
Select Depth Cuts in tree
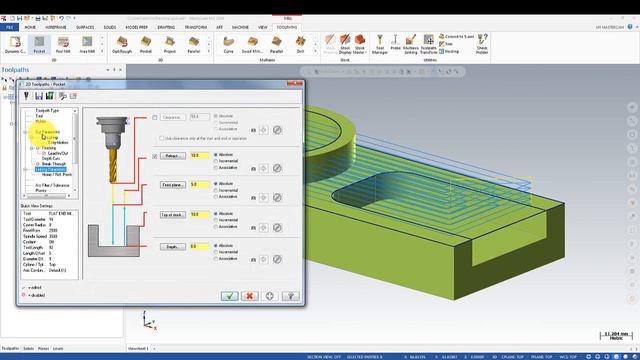(x=51, y=158)
